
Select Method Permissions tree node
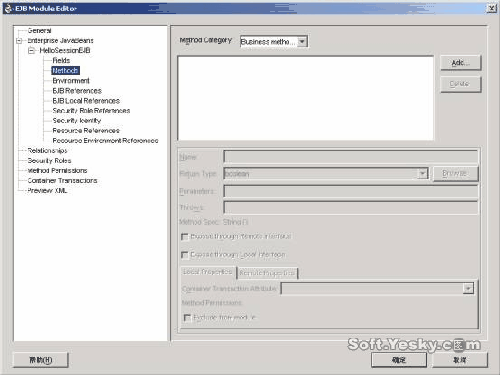pos(57,171)
